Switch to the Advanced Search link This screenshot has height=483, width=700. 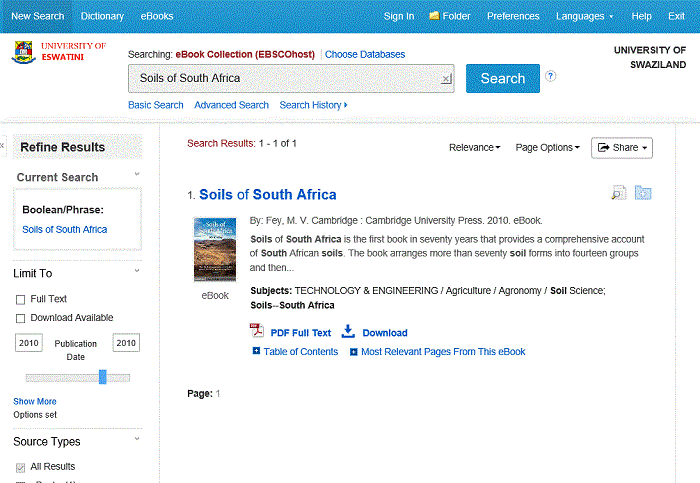pos(231,105)
